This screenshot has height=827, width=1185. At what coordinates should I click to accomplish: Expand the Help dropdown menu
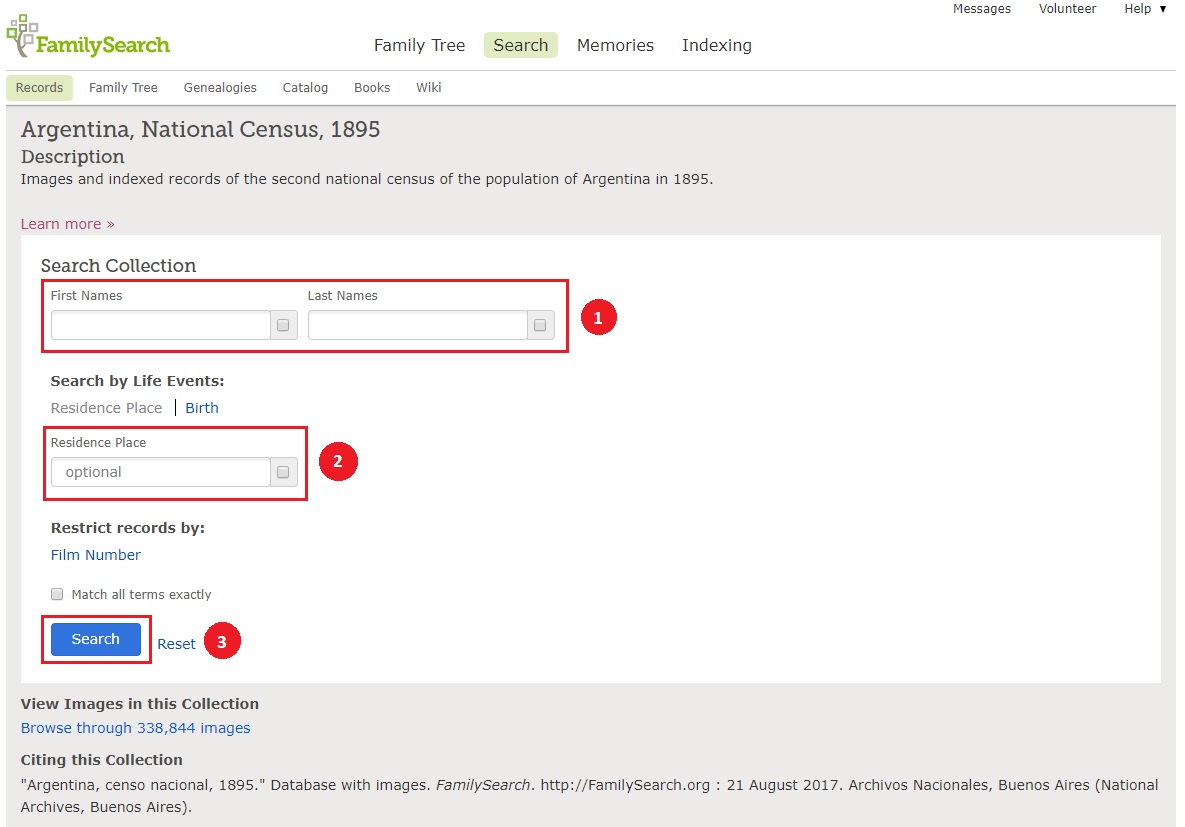[1145, 9]
